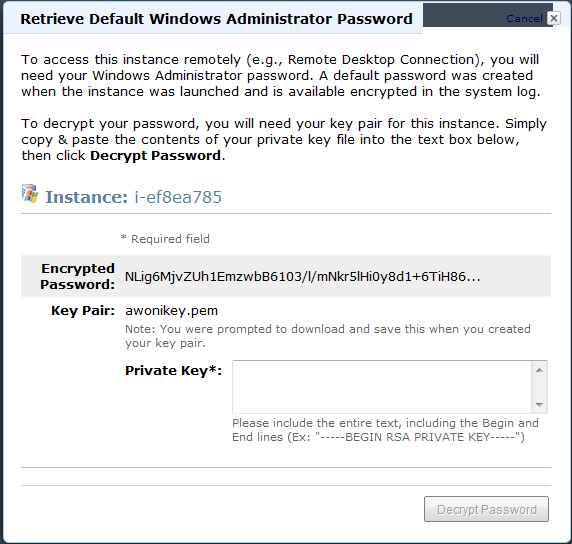
Task: Click the down arrow of the Private Key scrollbar
Action: point(539,404)
